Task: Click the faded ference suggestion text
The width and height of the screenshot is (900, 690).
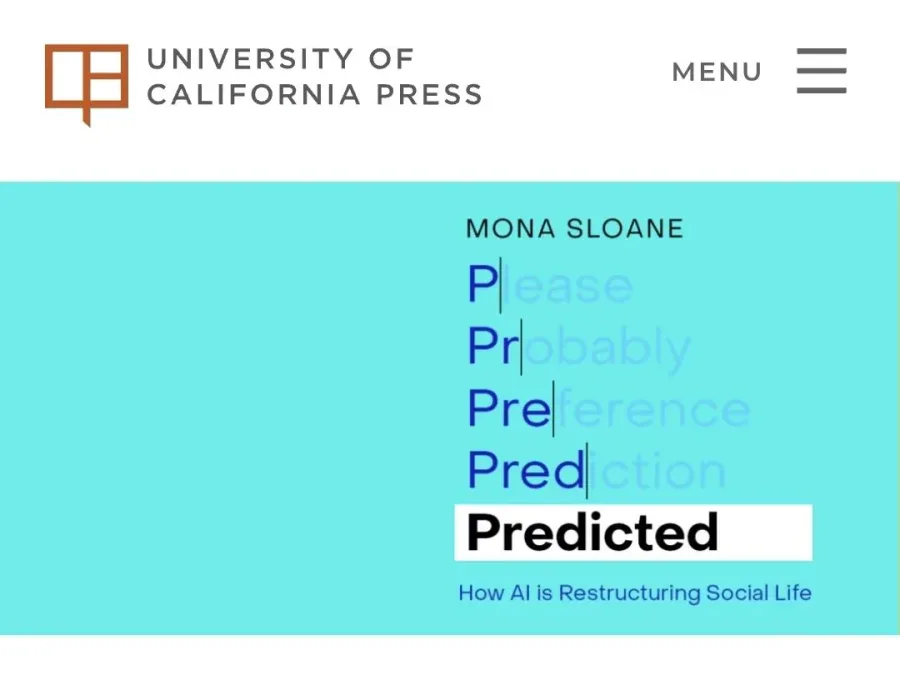Action: 654,409
